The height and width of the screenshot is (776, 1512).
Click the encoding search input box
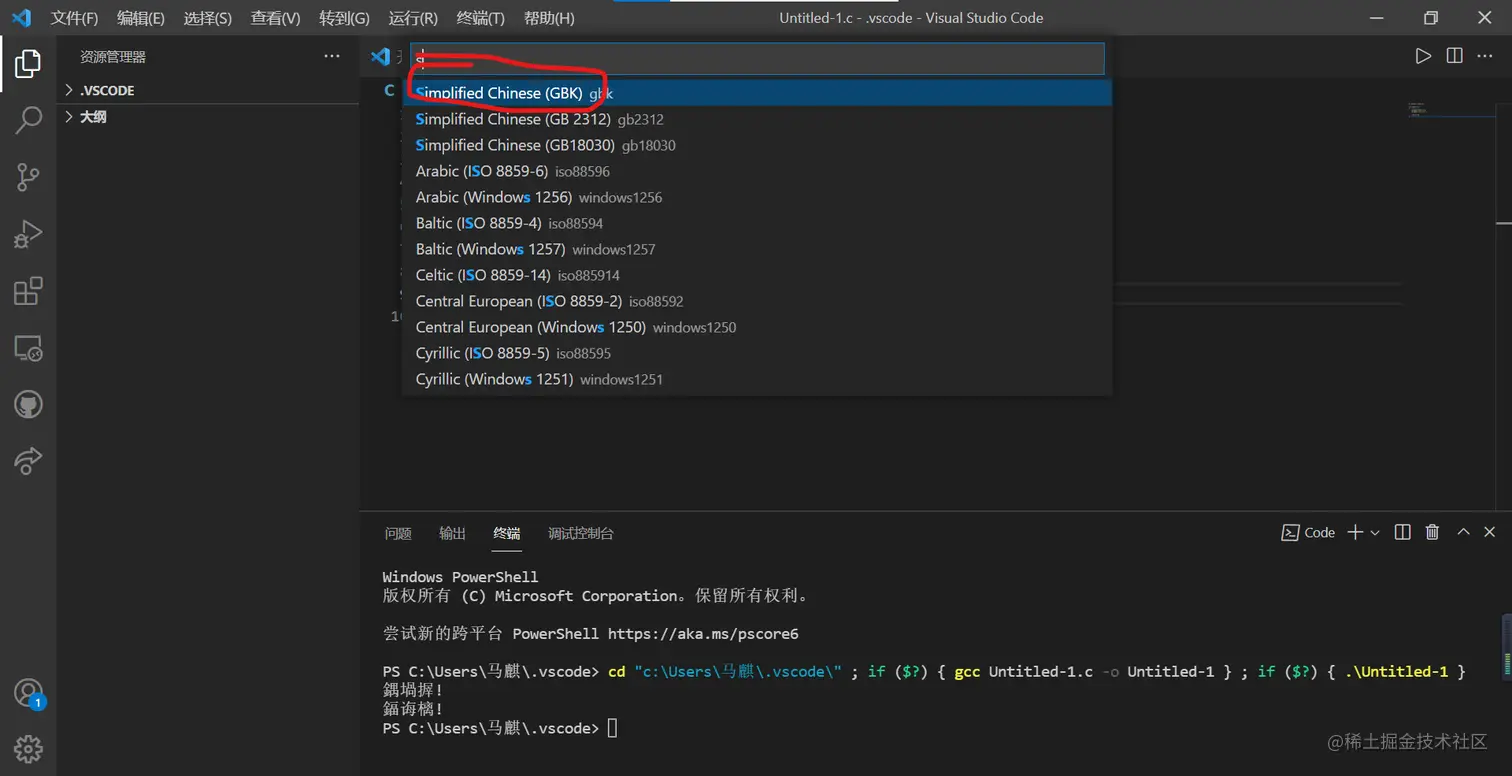pos(757,58)
